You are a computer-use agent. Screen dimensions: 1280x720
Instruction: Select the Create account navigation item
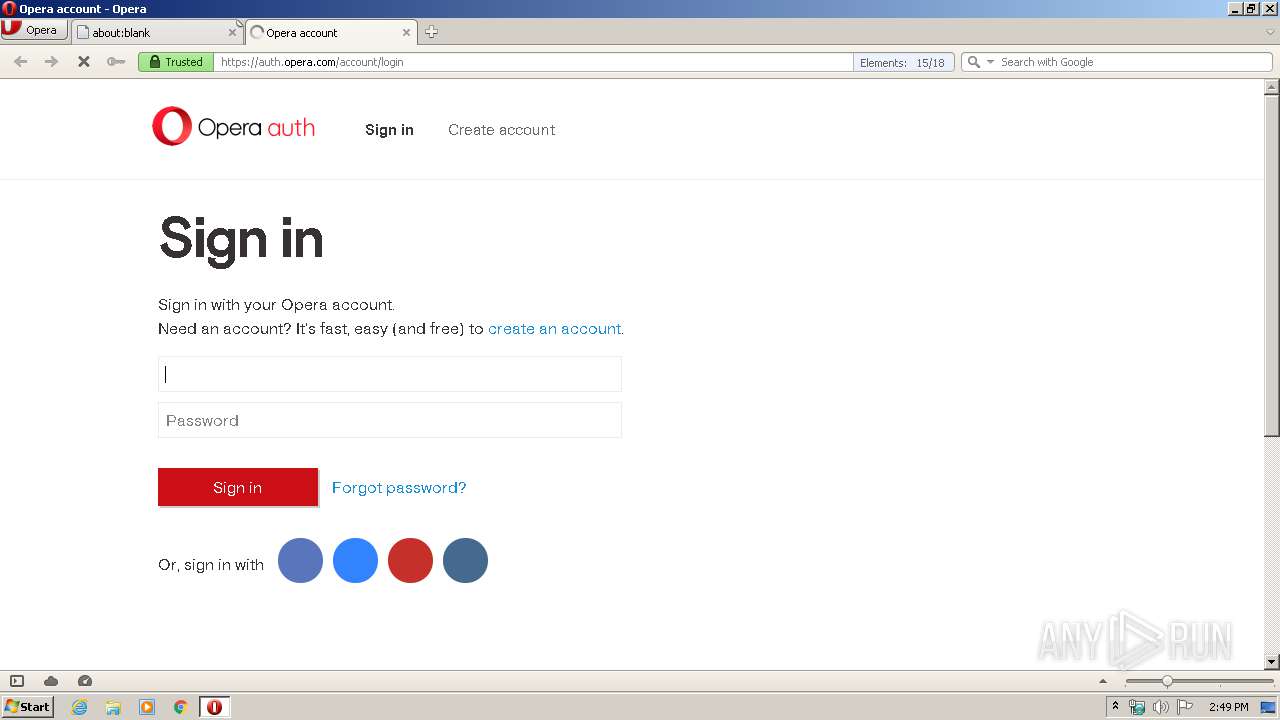[x=501, y=130]
